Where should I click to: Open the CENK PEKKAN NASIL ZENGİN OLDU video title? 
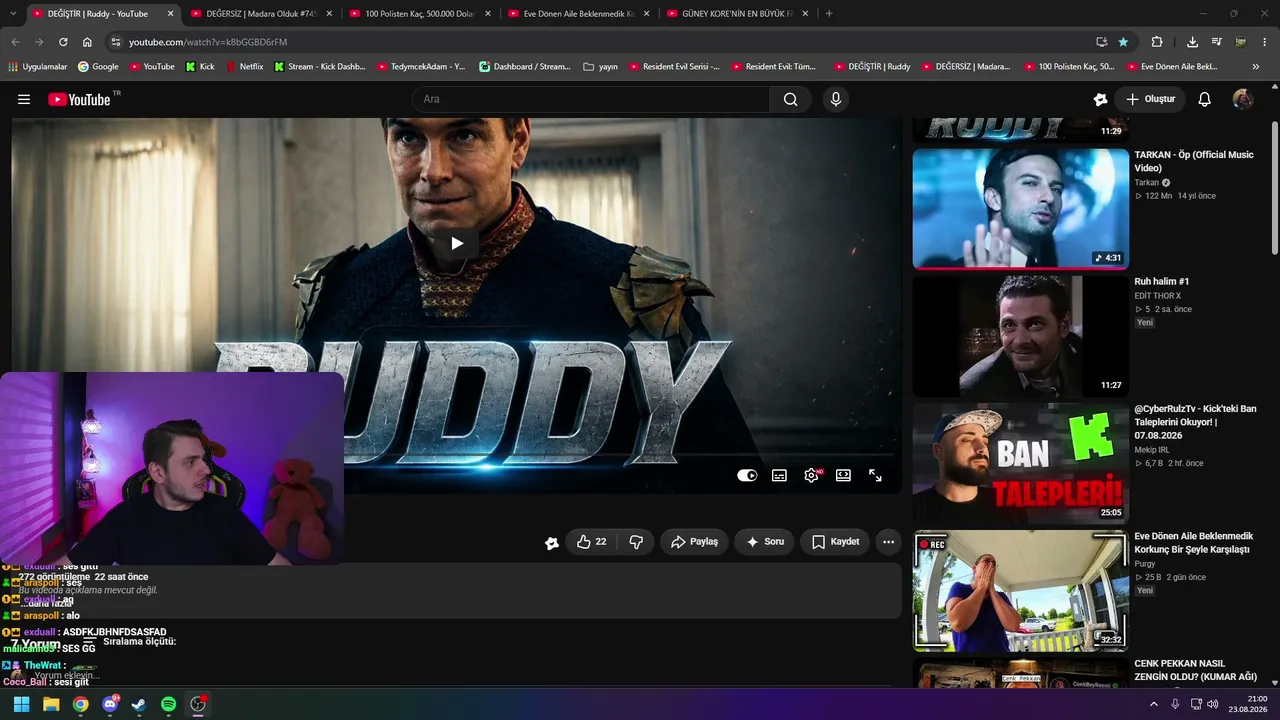tap(1195, 670)
